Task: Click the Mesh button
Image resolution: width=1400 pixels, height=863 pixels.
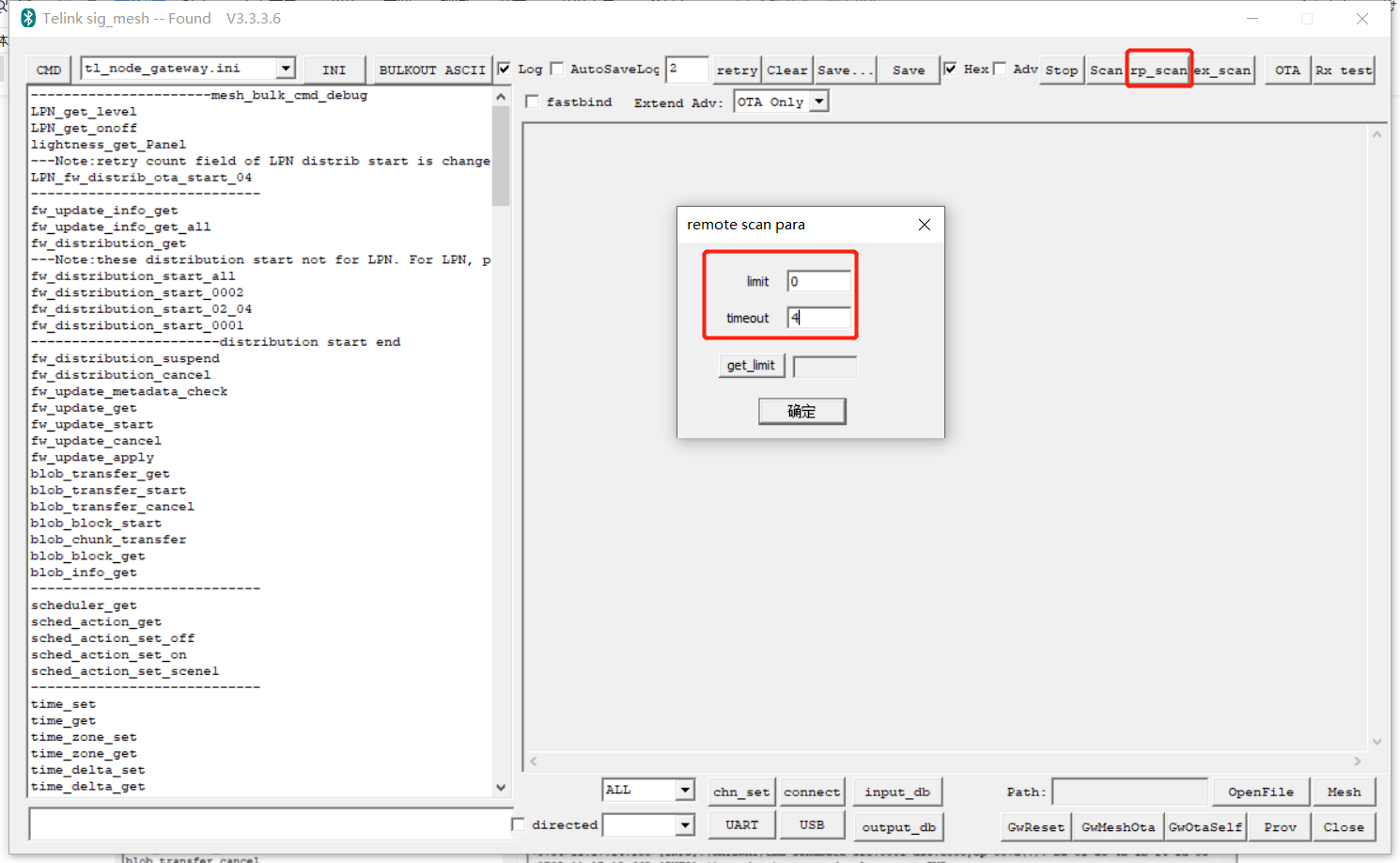Action: pos(1344,792)
